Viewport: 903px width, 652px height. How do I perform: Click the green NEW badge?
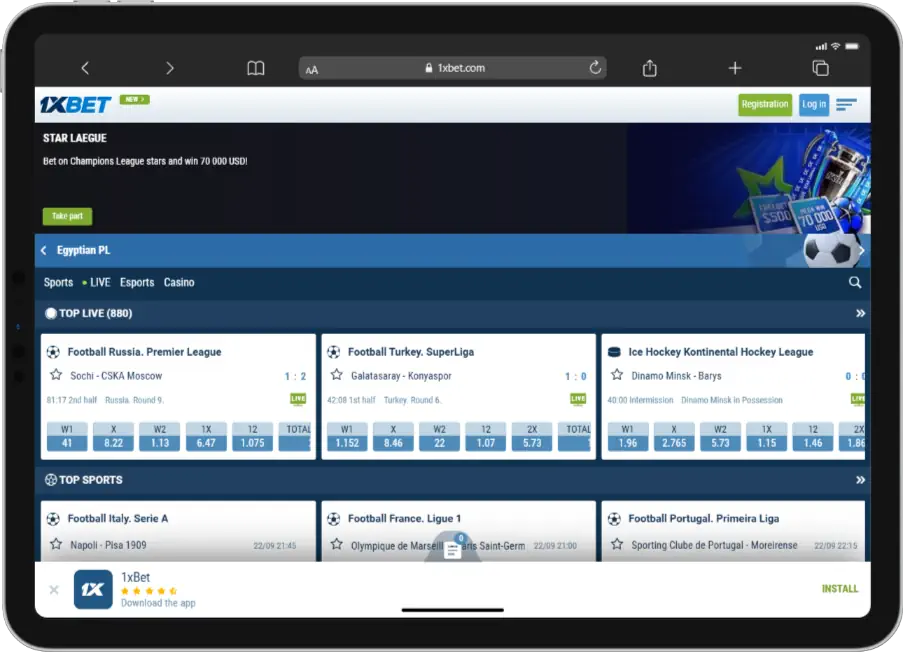[x=135, y=100]
